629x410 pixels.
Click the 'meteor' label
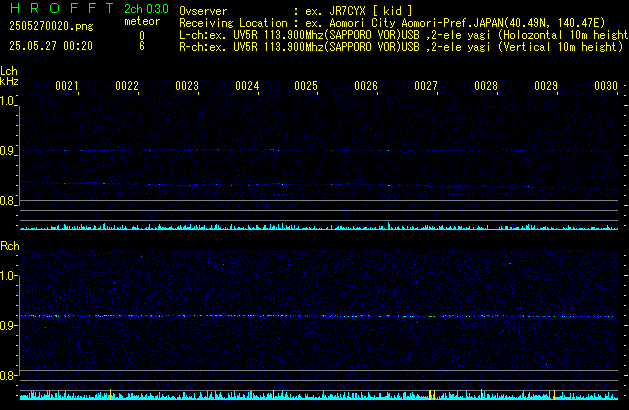pos(142,21)
